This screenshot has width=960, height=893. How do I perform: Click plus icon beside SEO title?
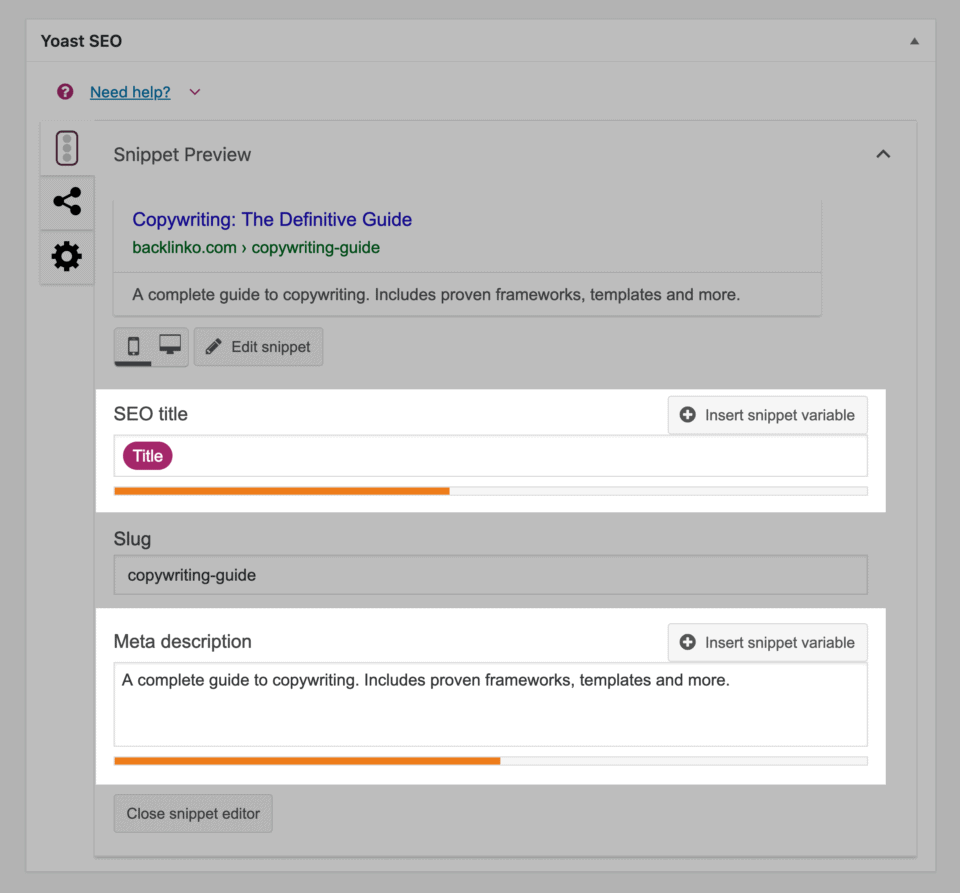tap(687, 415)
